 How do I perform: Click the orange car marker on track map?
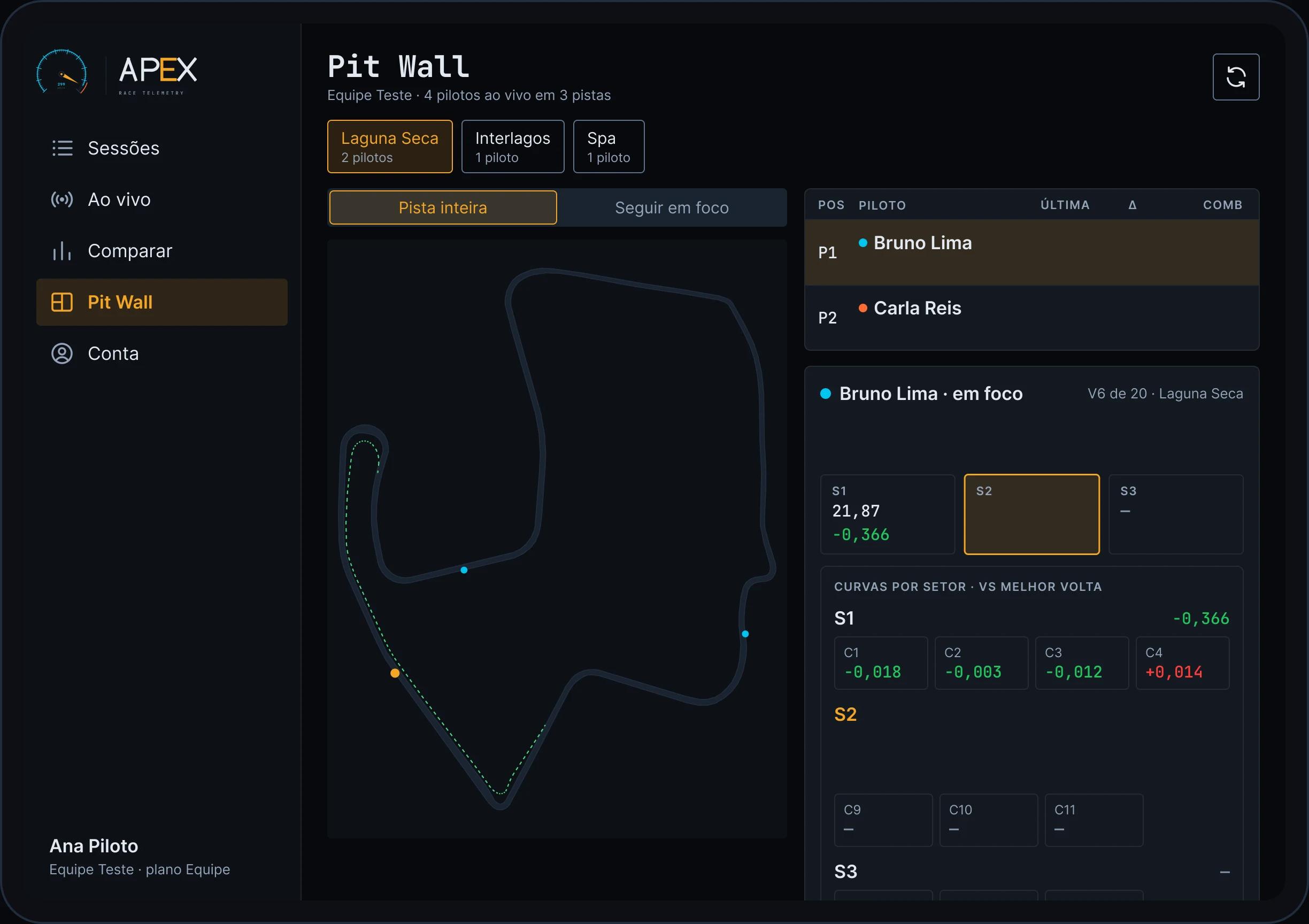pyautogui.click(x=395, y=673)
